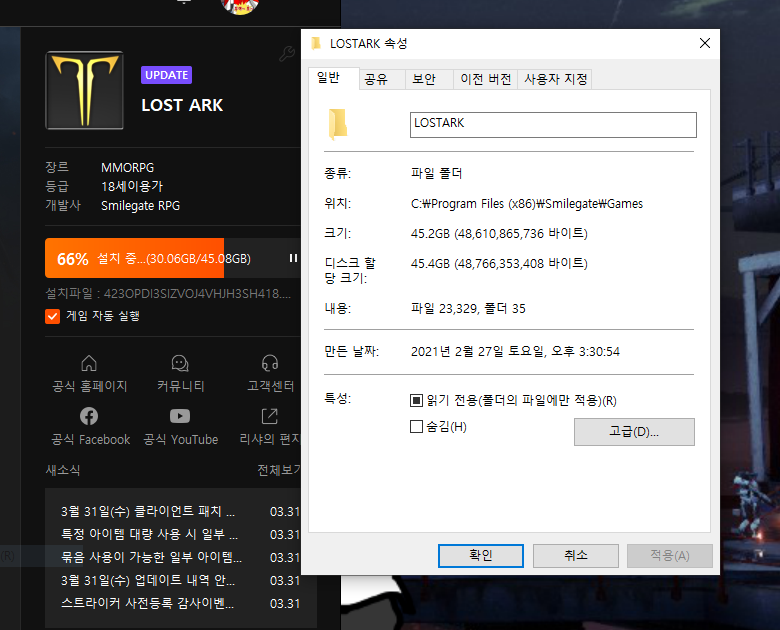
Task: Click the folder icon in properties dialog
Action: (x=338, y=123)
